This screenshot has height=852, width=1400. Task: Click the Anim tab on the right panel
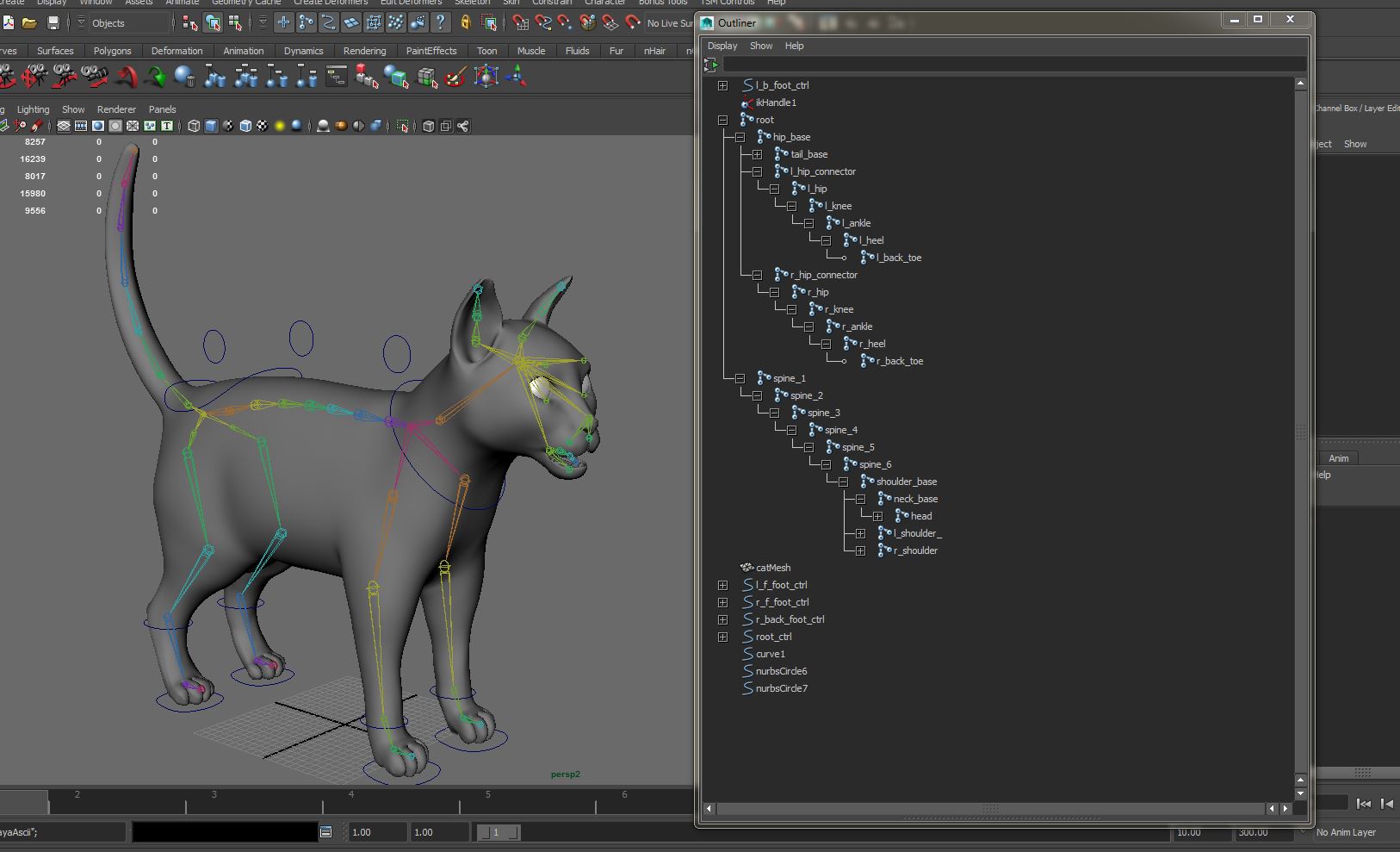(x=1339, y=458)
